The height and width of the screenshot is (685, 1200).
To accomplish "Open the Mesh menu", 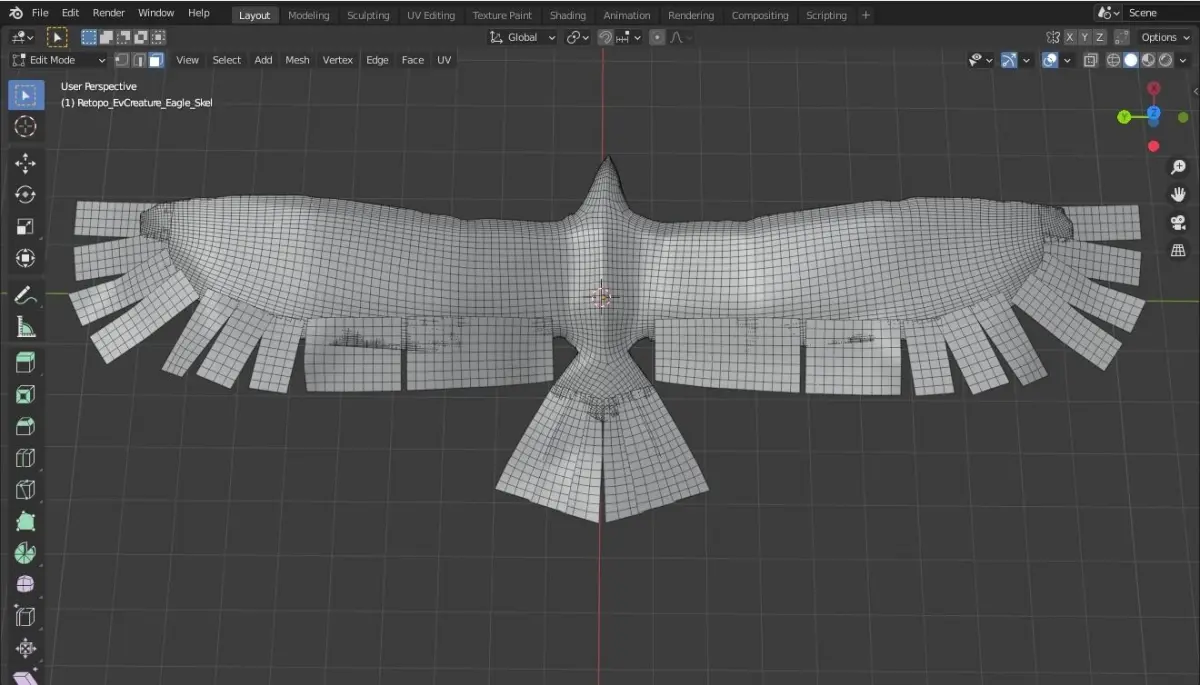I will point(297,60).
